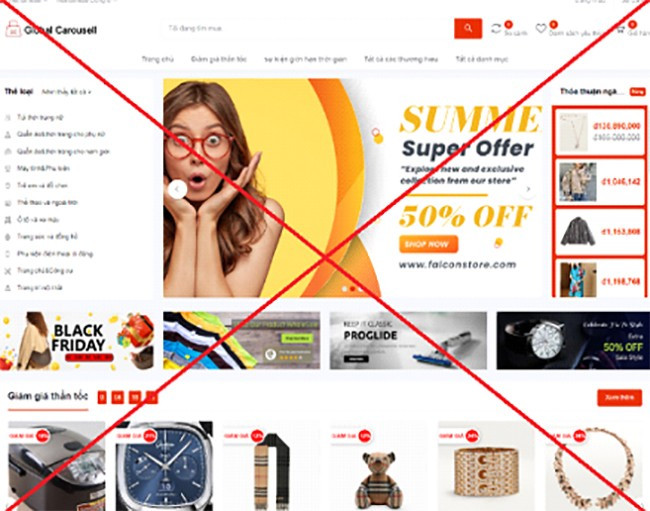This screenshot has width=650, height=511.
Task: Open the shopping cart icon
Action: pos(621,29)
